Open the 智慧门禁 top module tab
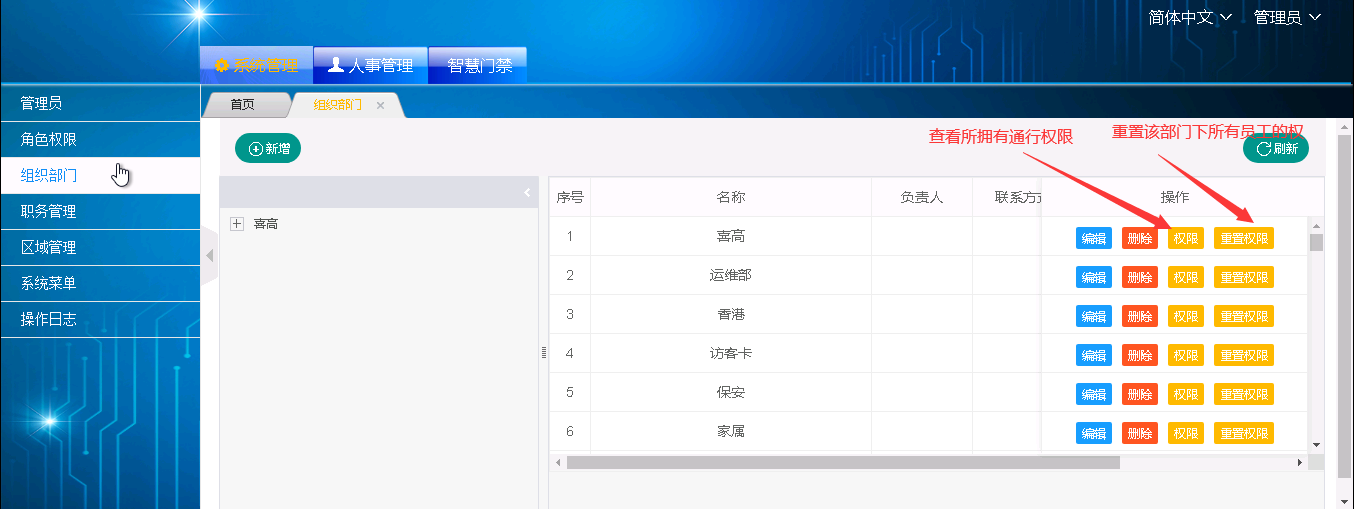 click(x=478, y=66)
